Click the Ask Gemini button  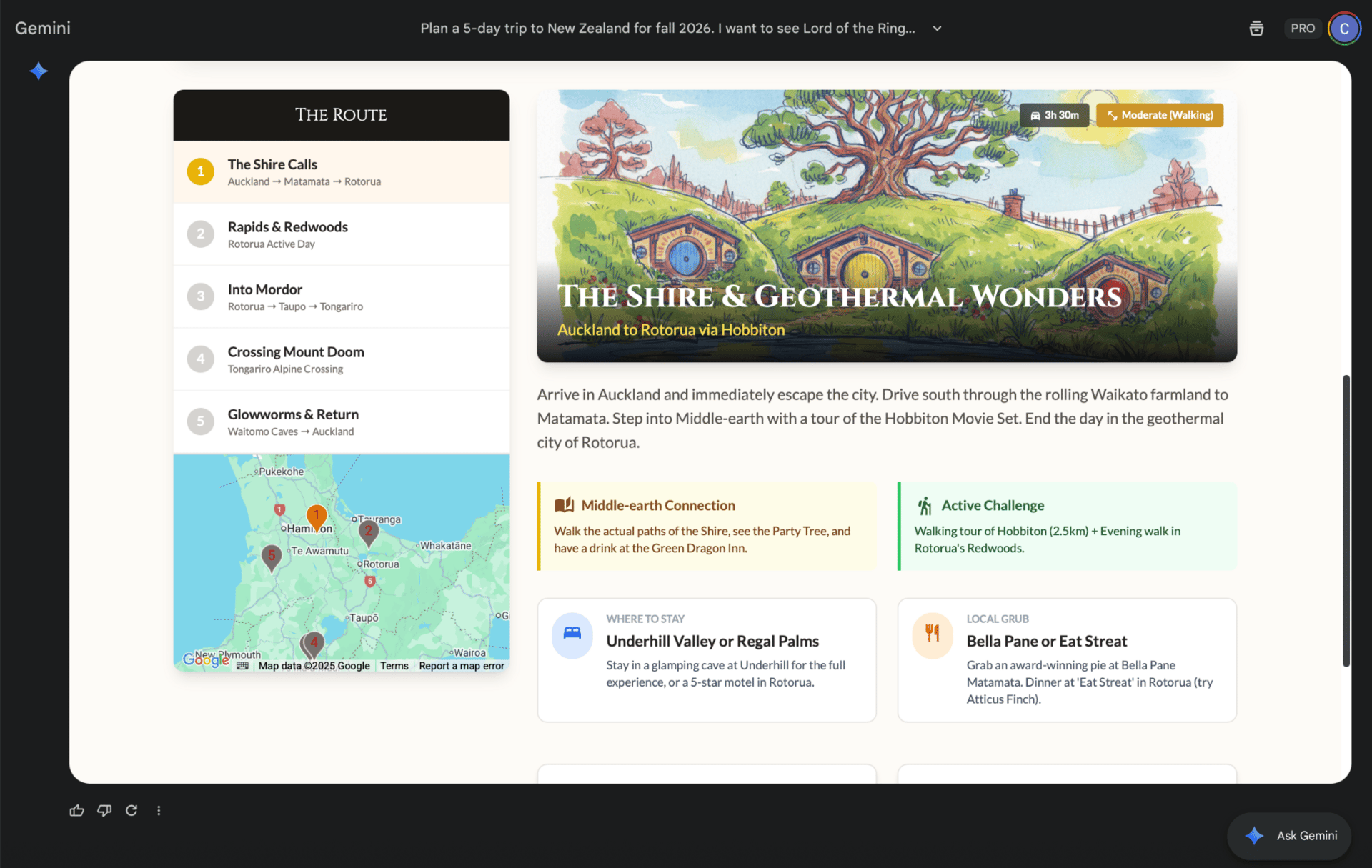pyautogui.click(x=1289, y=835)
